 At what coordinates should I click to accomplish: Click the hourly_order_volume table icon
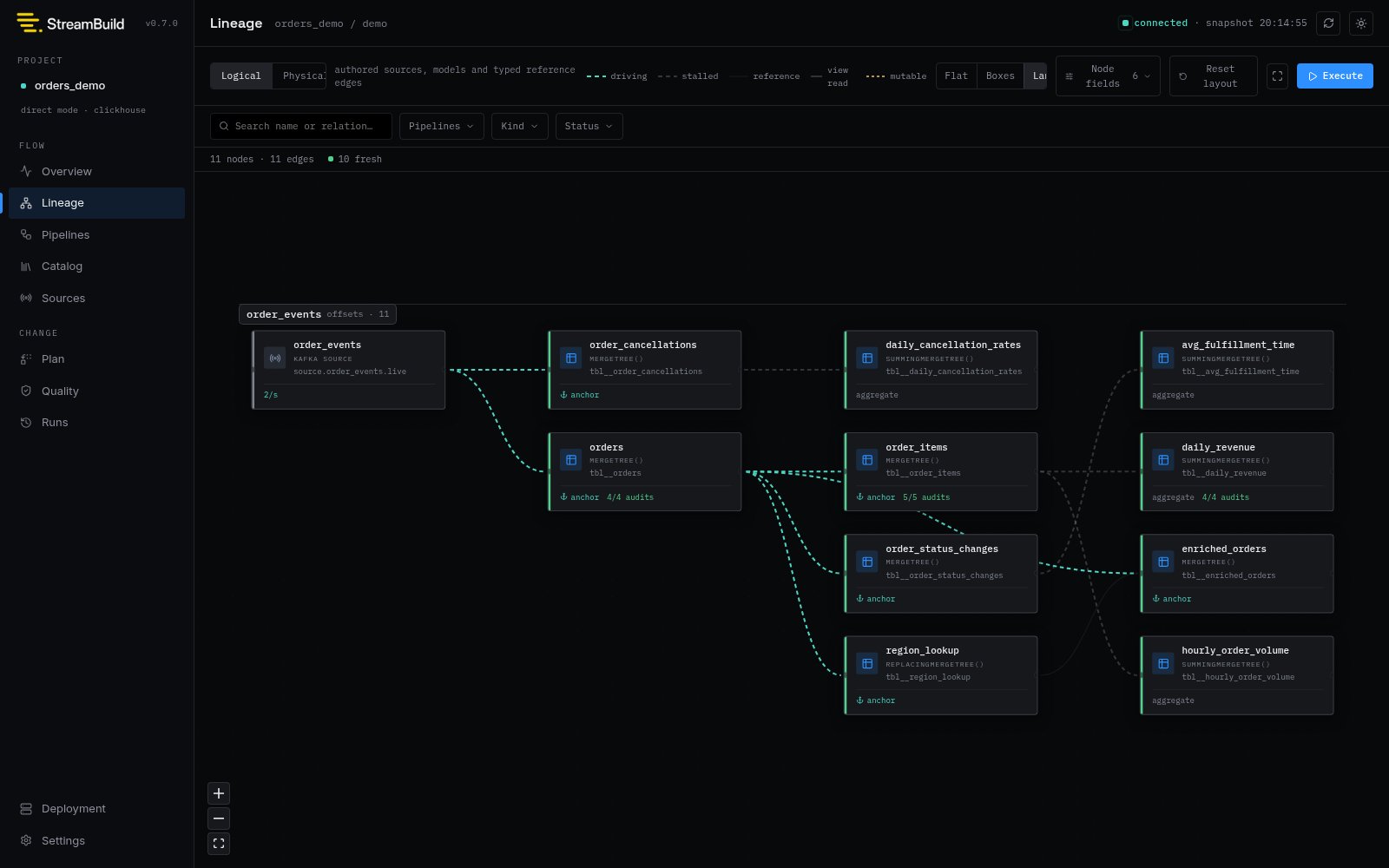[x=1163, y=664]
